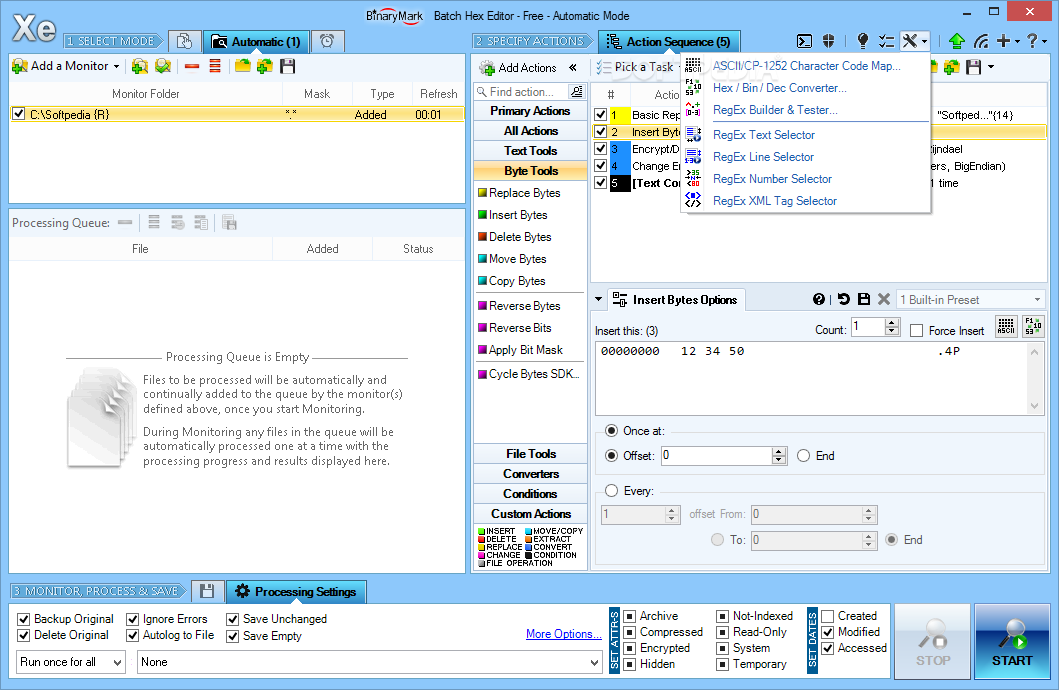Viewport: 1059px width, 690px height.
Task: Choose RegEx Builder & Tester menu item
Action: click(775, 109)
